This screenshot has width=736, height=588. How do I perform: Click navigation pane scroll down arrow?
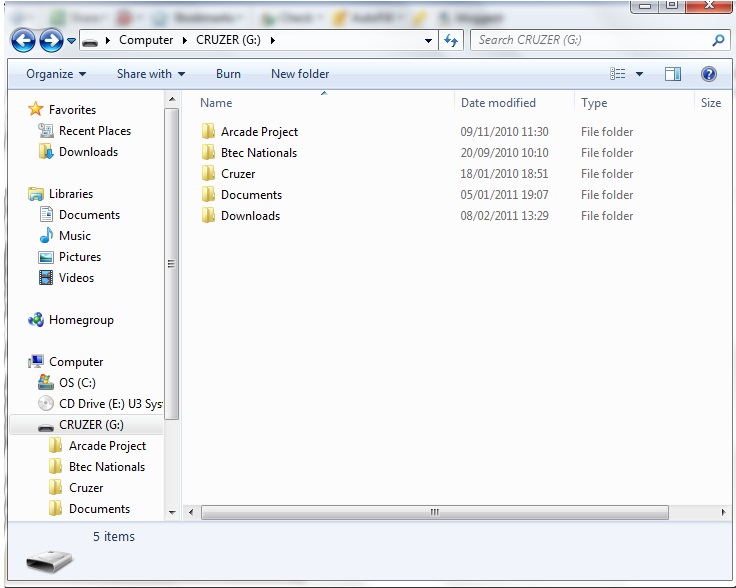pyautogui.click(x=172, y=512)
